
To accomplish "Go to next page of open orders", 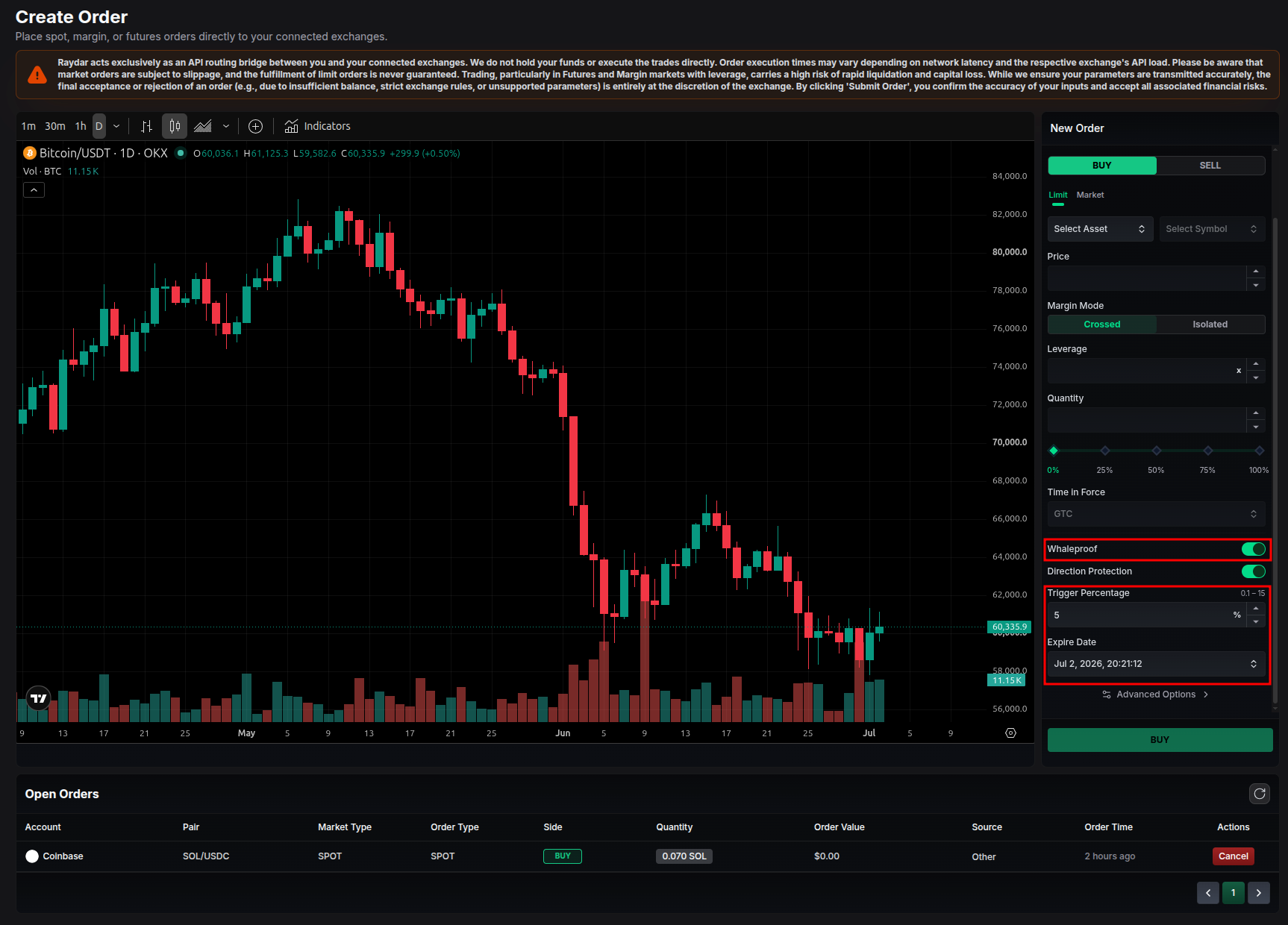I will (x=1259, y=893).
